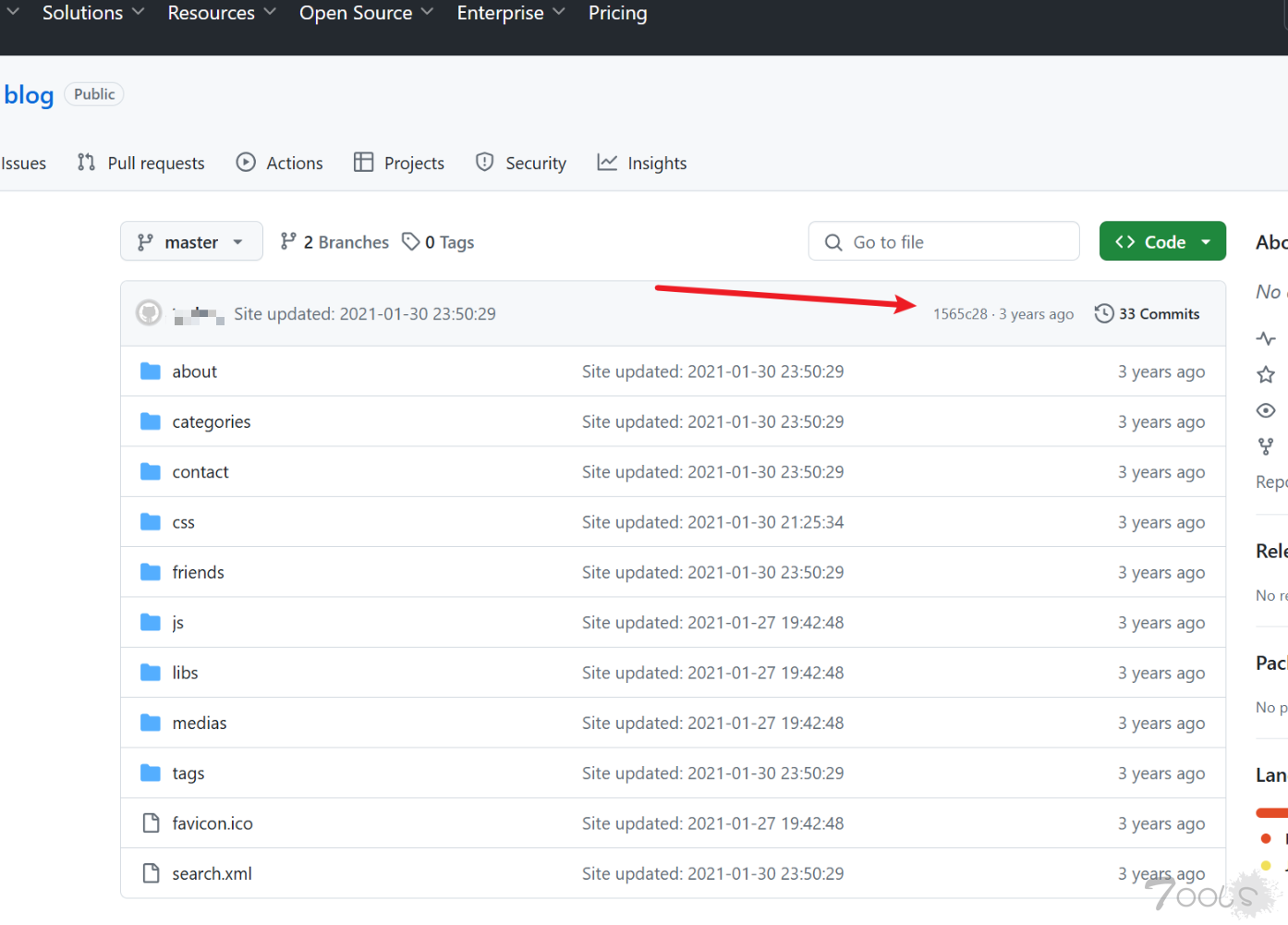Open the friends folder

coord(198,573)
